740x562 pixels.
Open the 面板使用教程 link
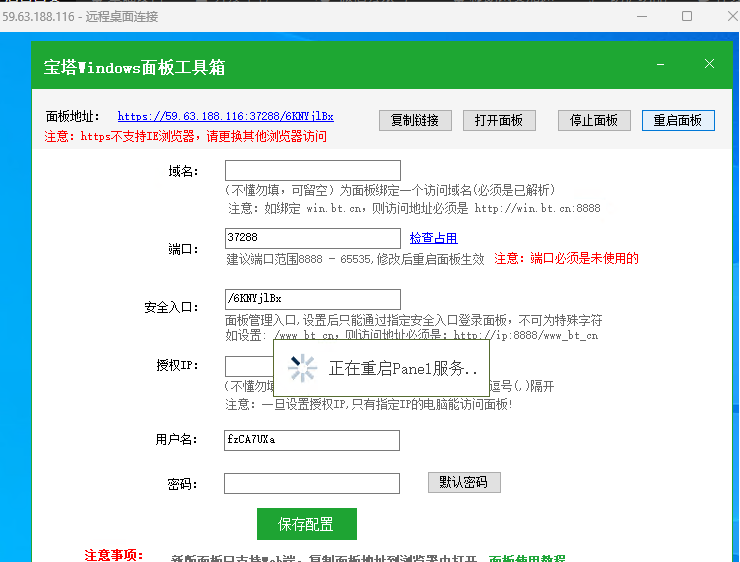pos(527,558)
